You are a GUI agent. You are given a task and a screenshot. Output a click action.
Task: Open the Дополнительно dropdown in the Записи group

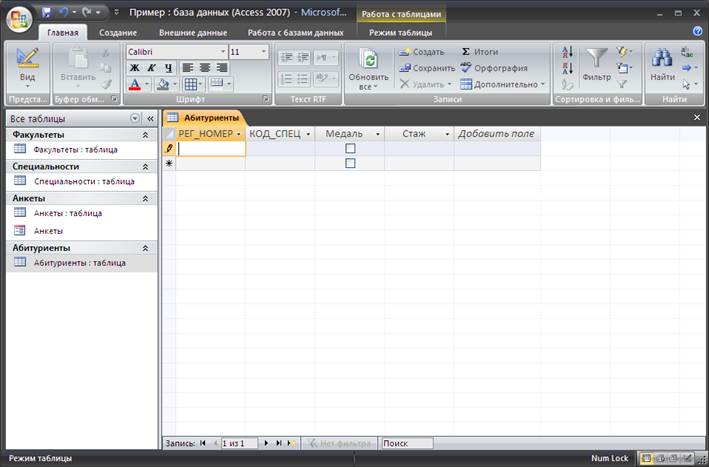(x=502, y=84)
